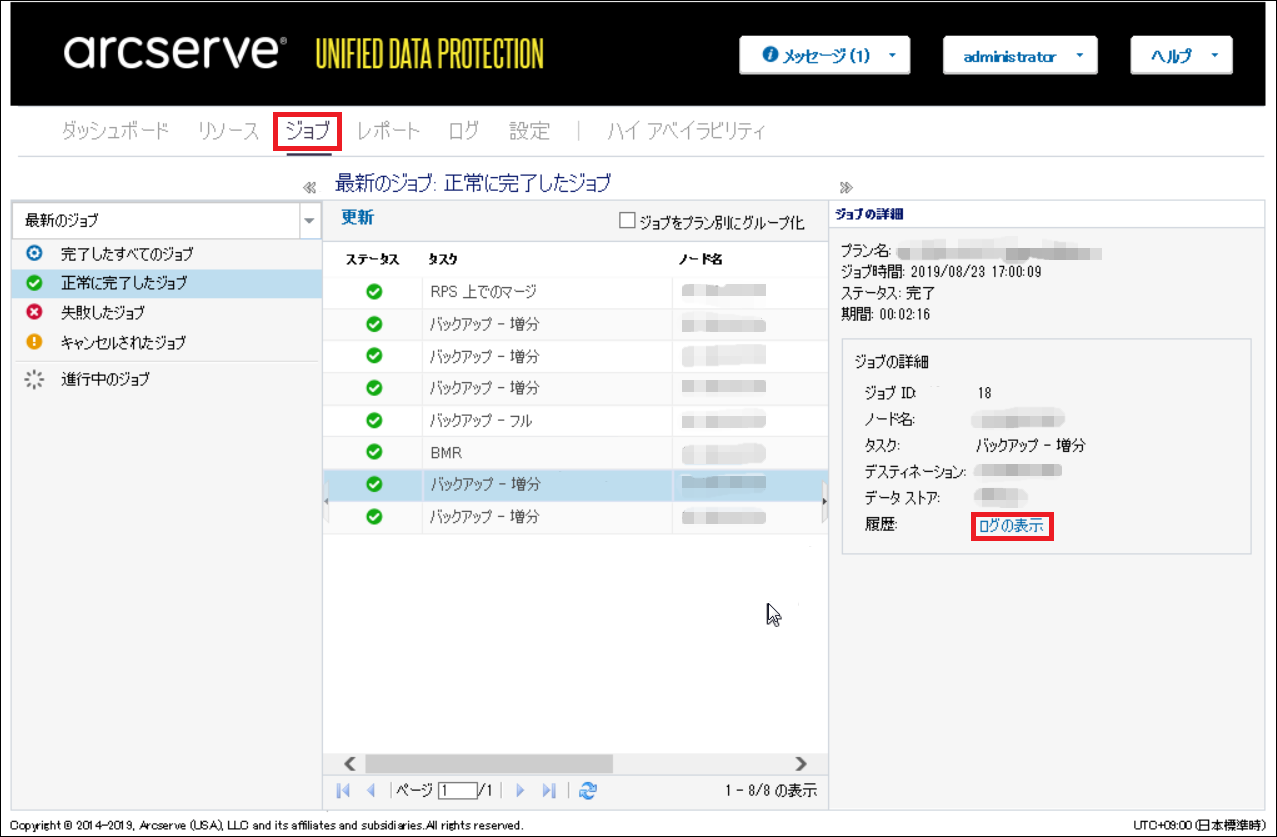Click the left arrow of the horizontal scrollbar
The height and width of the screenshot is (837, 1277).
coord(350,764)
